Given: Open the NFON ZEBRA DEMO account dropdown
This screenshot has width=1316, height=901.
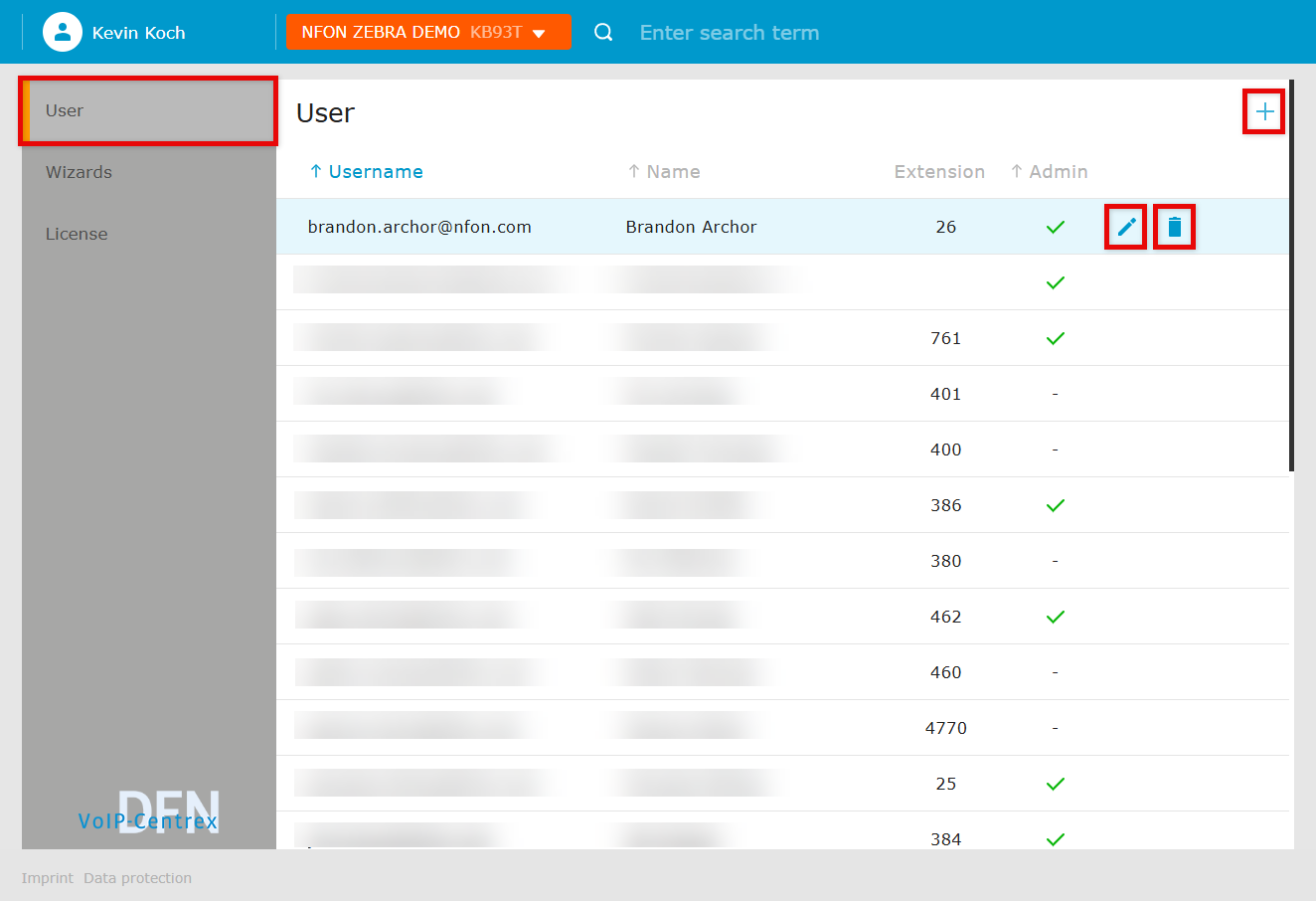Looking at the screenshot, I should click(428, 32).
